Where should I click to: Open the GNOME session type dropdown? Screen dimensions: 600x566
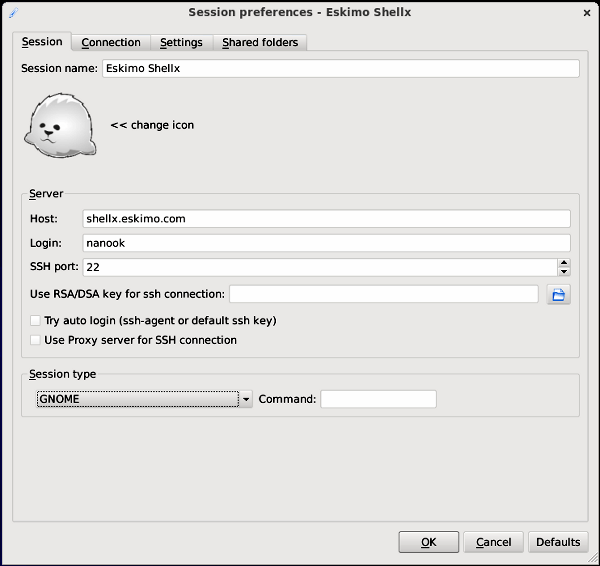144,399
